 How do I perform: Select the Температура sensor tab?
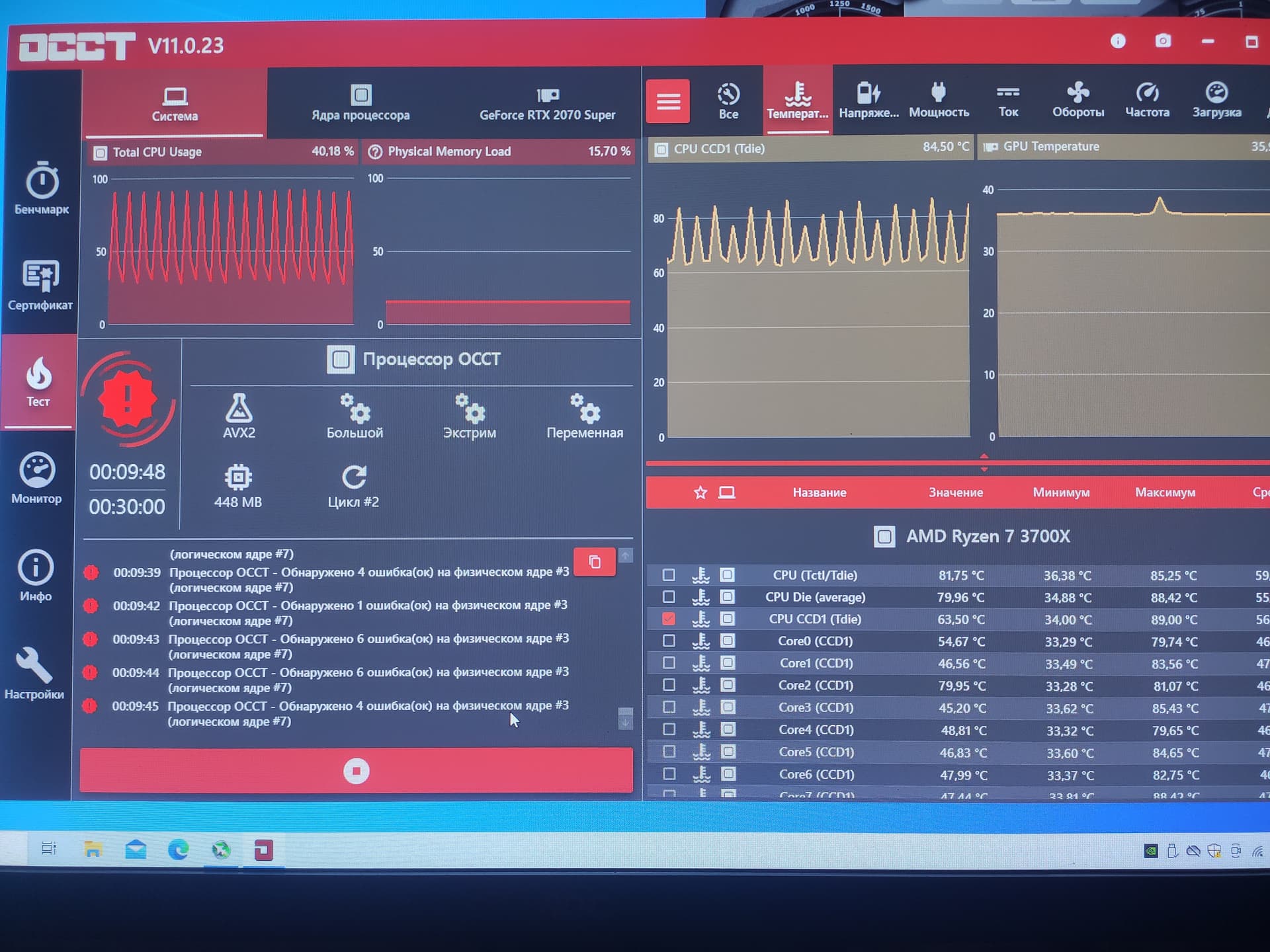pos(798,101)
